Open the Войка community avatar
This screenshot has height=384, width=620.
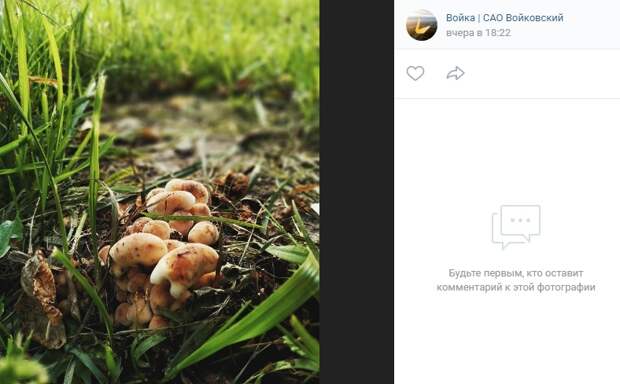pyautogui.click(x=422, y=25)
